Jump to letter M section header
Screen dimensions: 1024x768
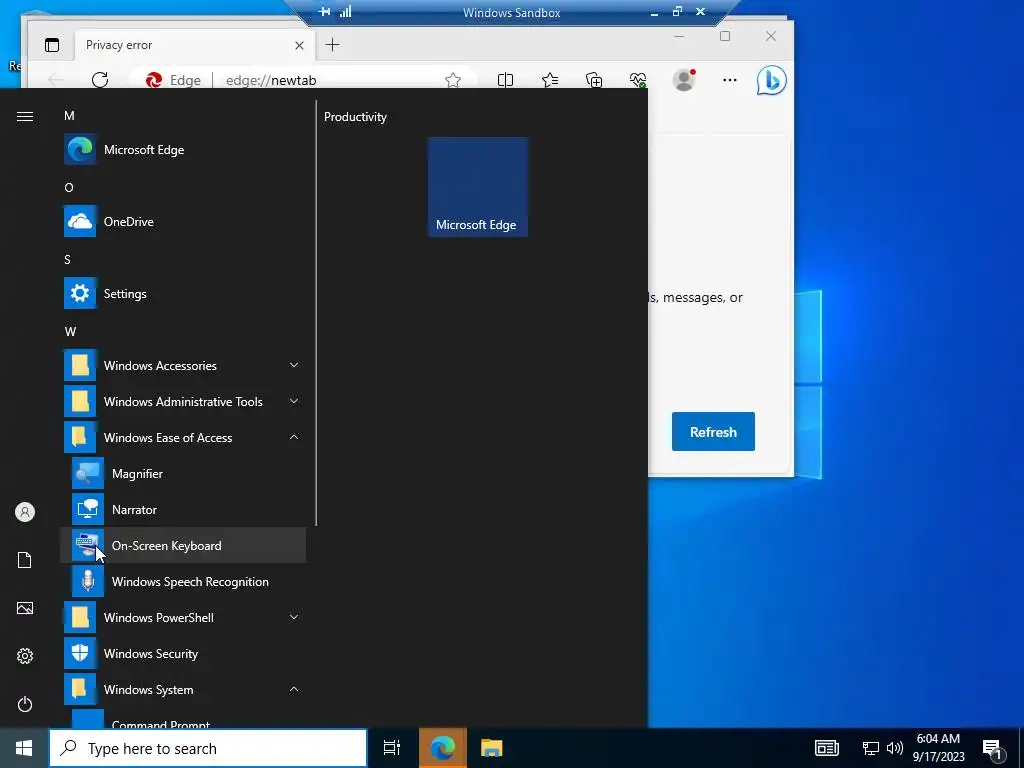pyautogui.click(x=69, y=116)
